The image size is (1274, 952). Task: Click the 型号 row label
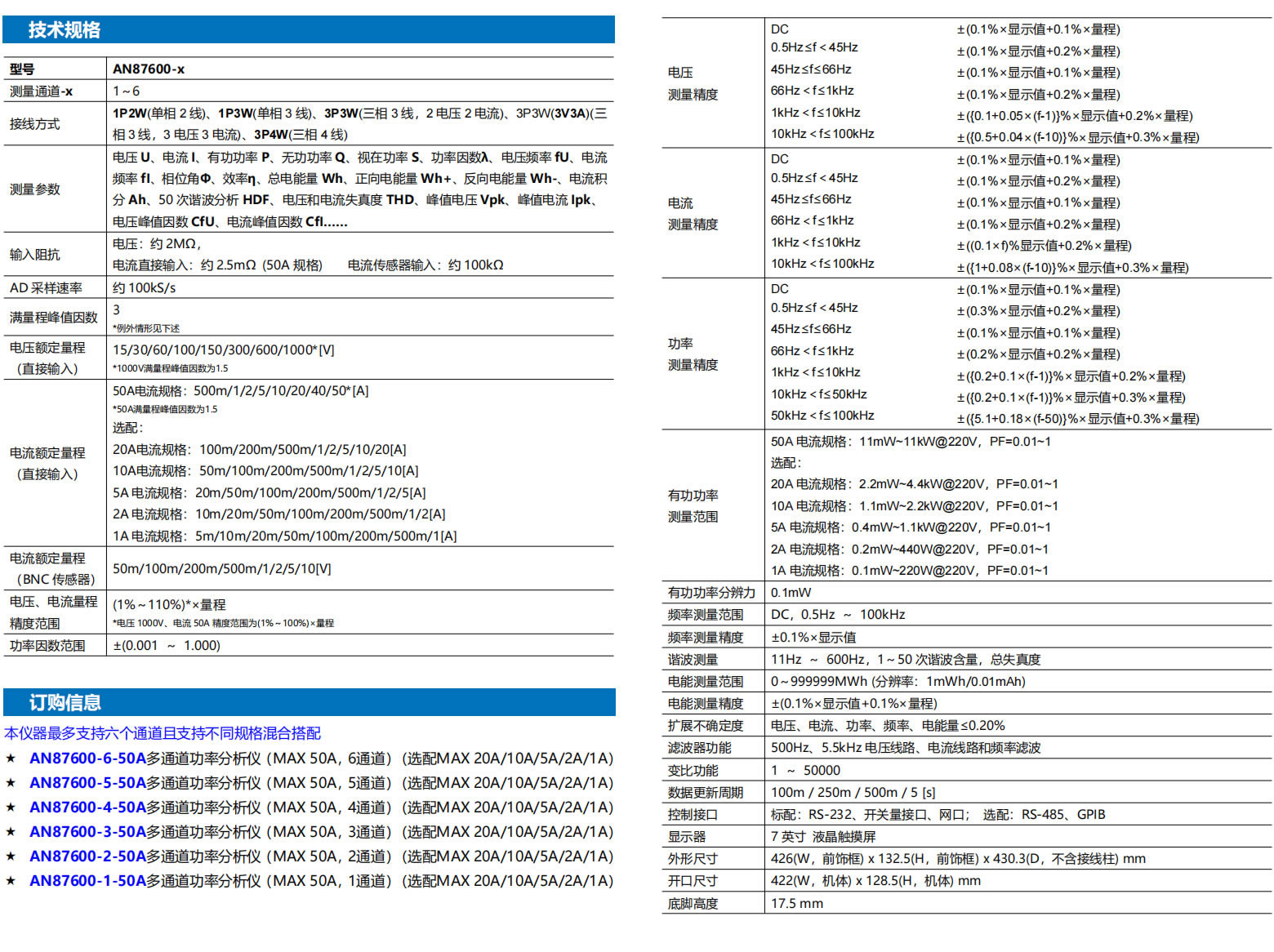tap(22, 69)
